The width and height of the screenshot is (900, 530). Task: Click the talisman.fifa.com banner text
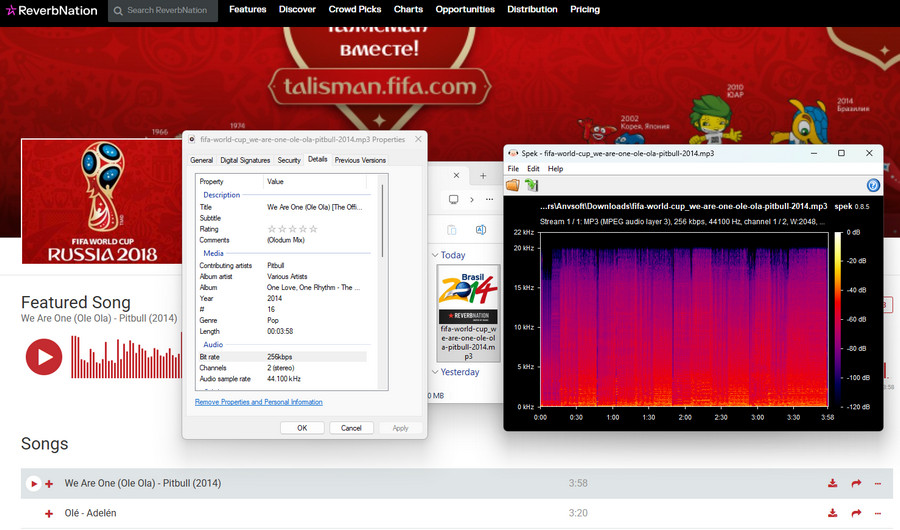point(379,87)
